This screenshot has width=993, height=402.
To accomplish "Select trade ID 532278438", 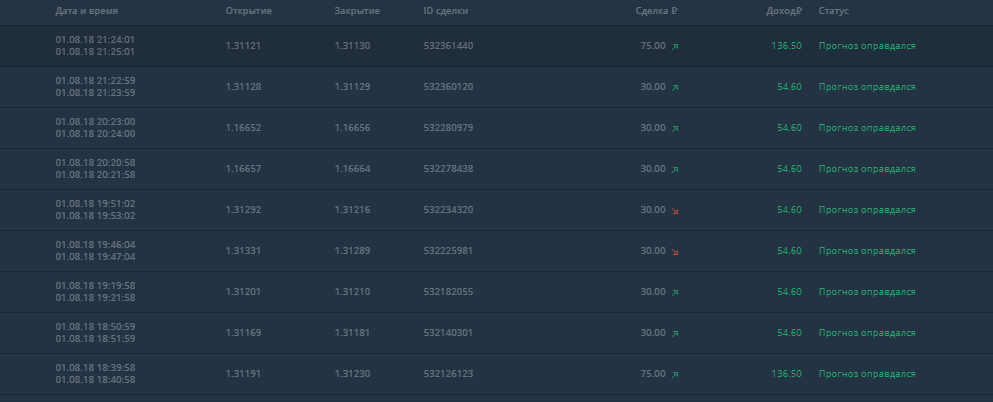I will tap(448, 168).
